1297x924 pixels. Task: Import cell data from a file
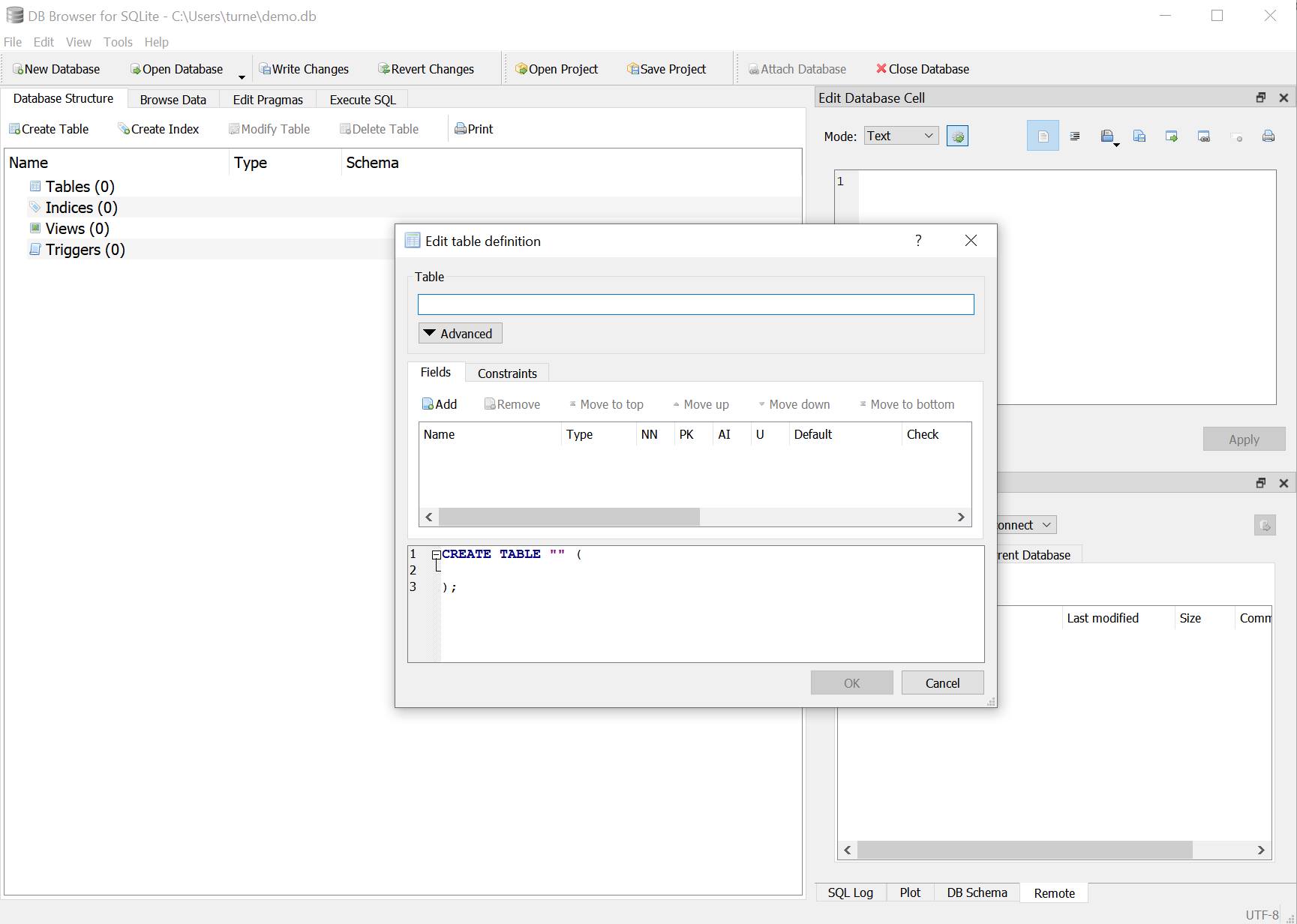tap(1109, 136)
